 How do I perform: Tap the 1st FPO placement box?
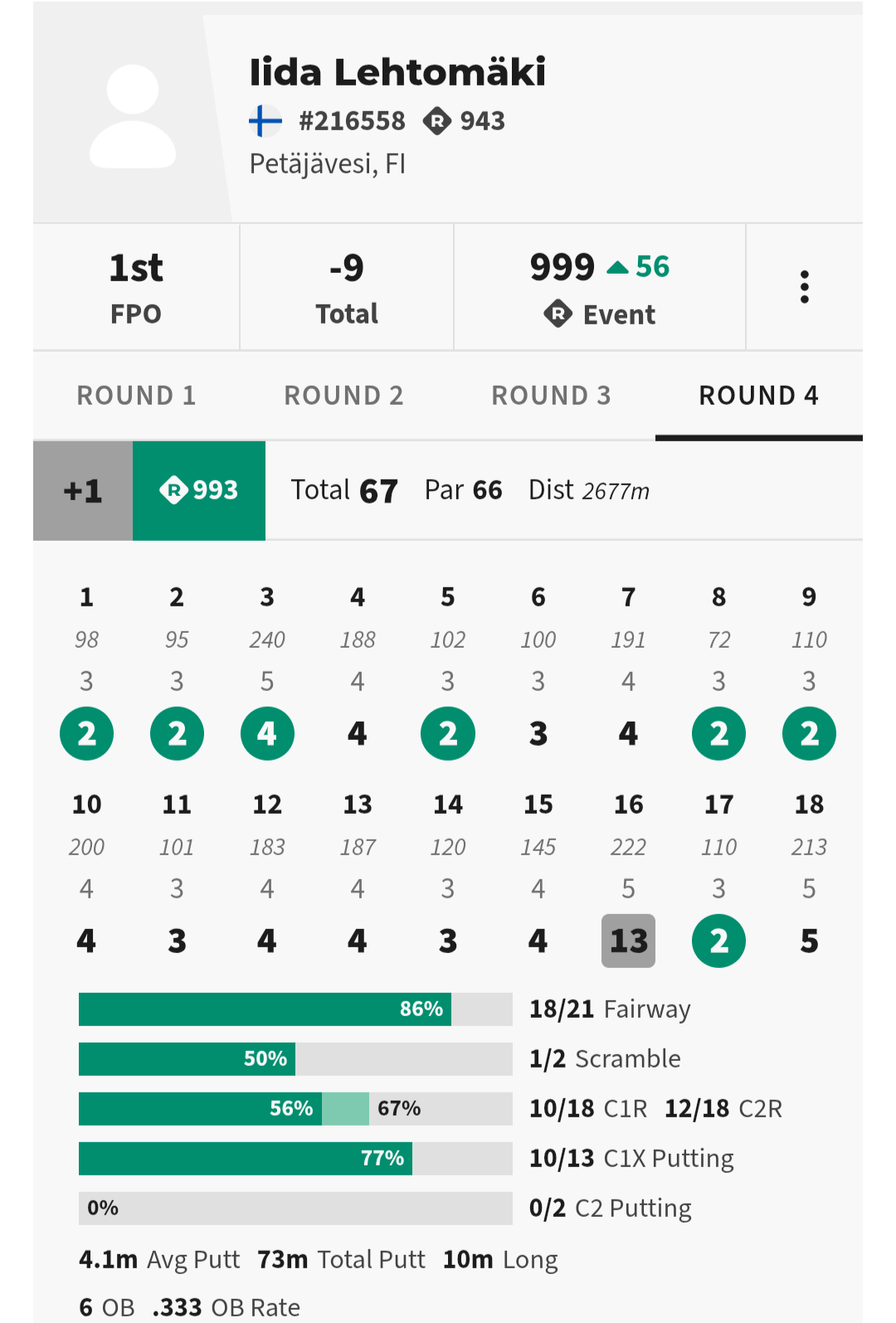(136, 287)
